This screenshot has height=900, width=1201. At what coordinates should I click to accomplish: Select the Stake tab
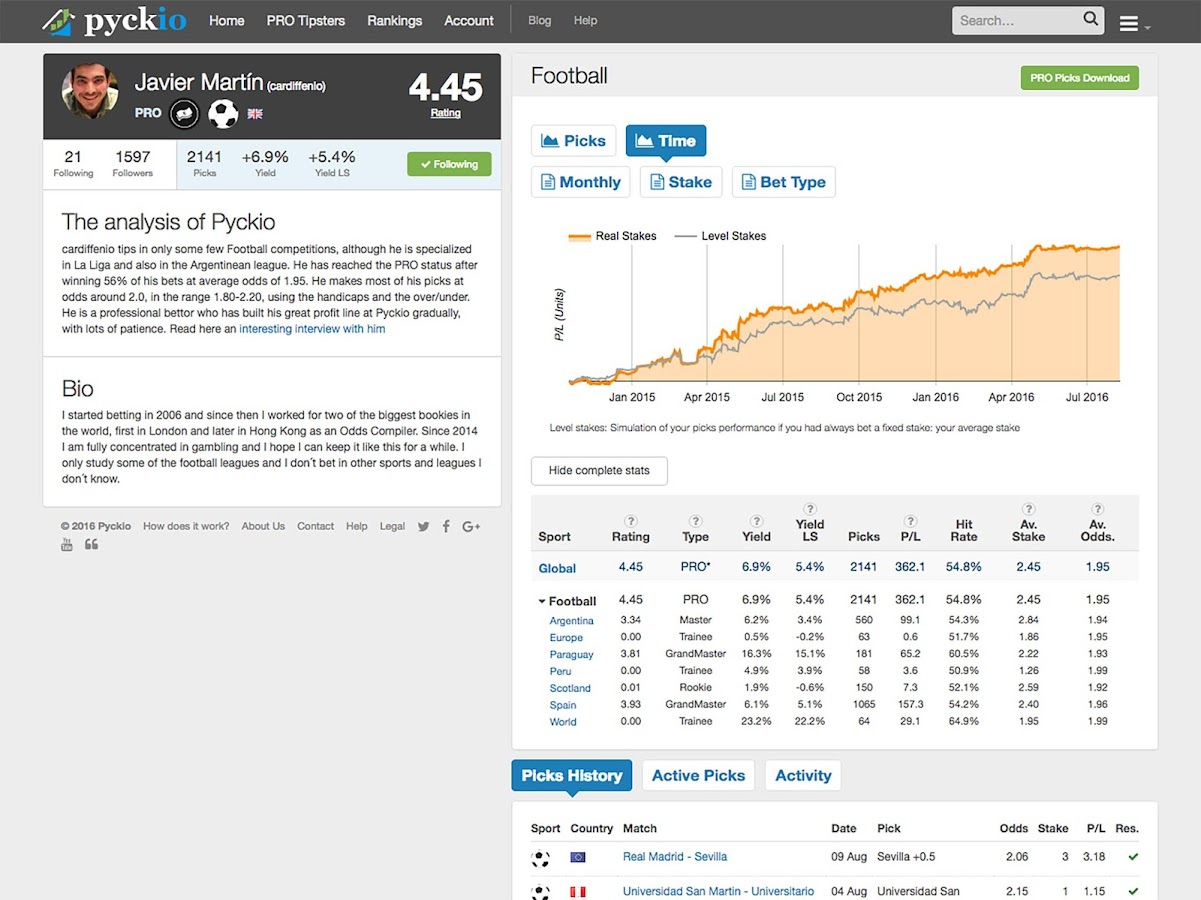681,182
